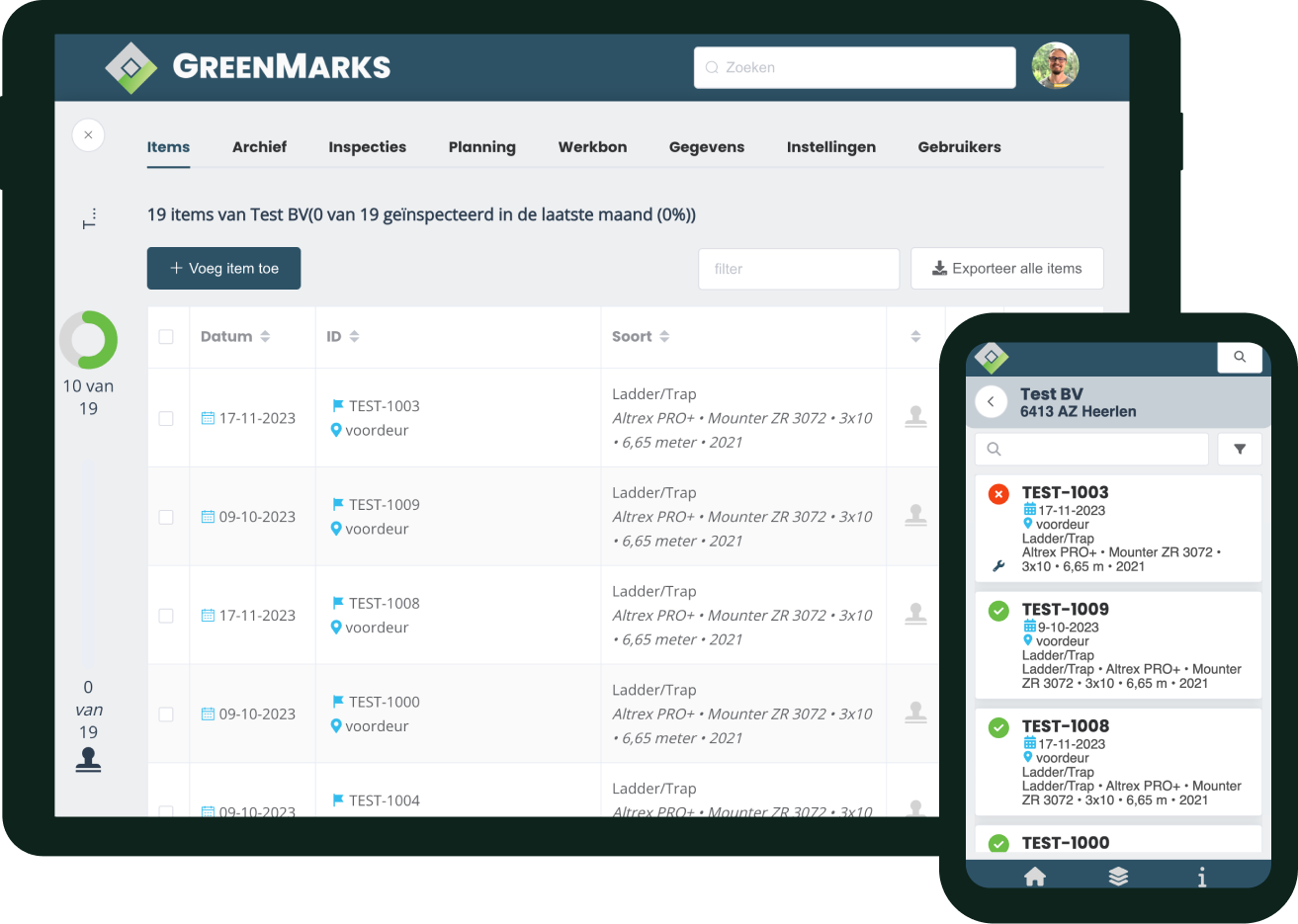Click the calendar icon in TEST-1008 row
1298x924 pixels.
coord(208,616)
